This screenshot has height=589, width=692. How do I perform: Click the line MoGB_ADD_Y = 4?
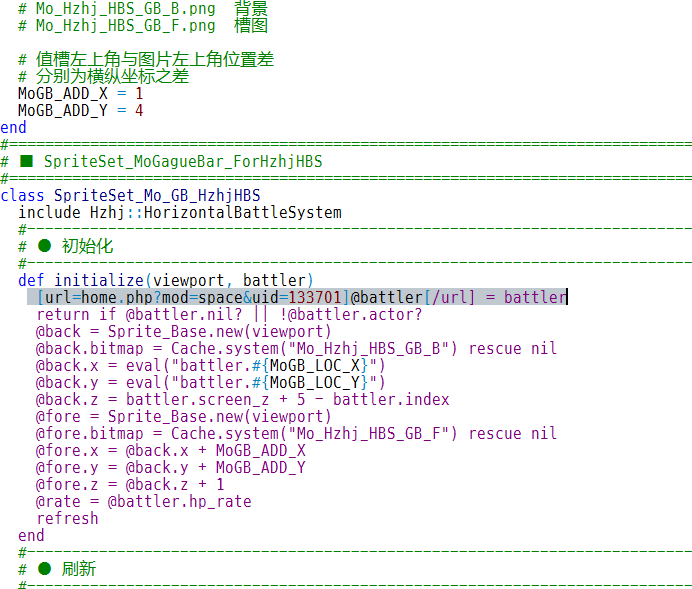[x=81, y=110]
